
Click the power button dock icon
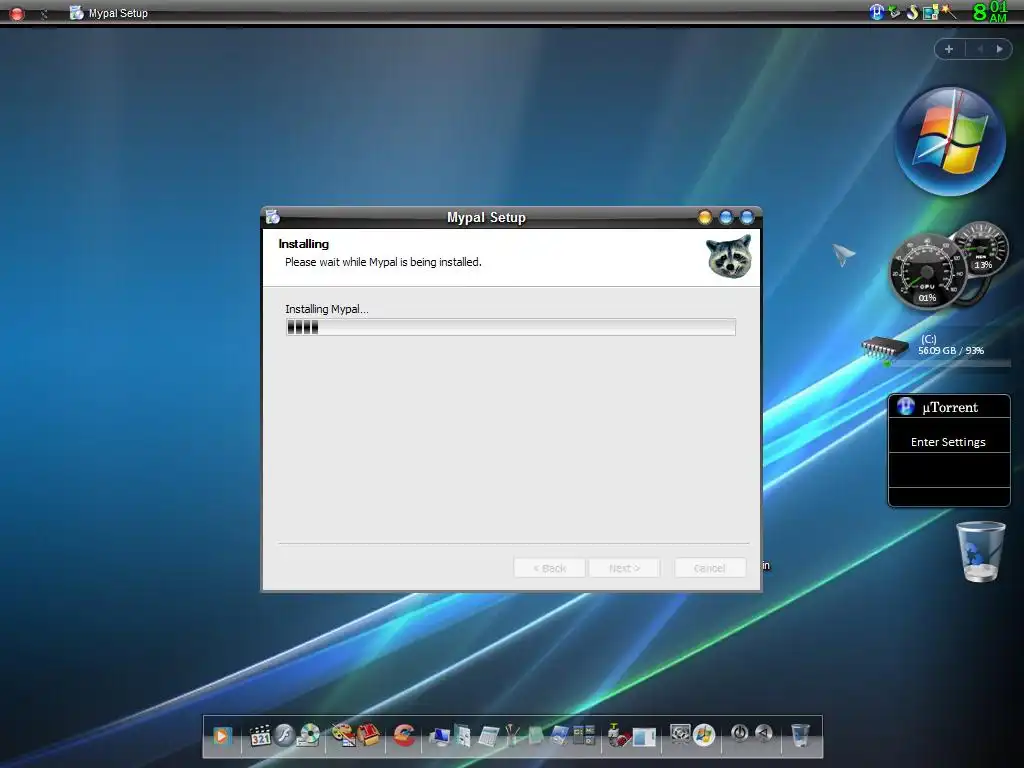coord(739,733)
